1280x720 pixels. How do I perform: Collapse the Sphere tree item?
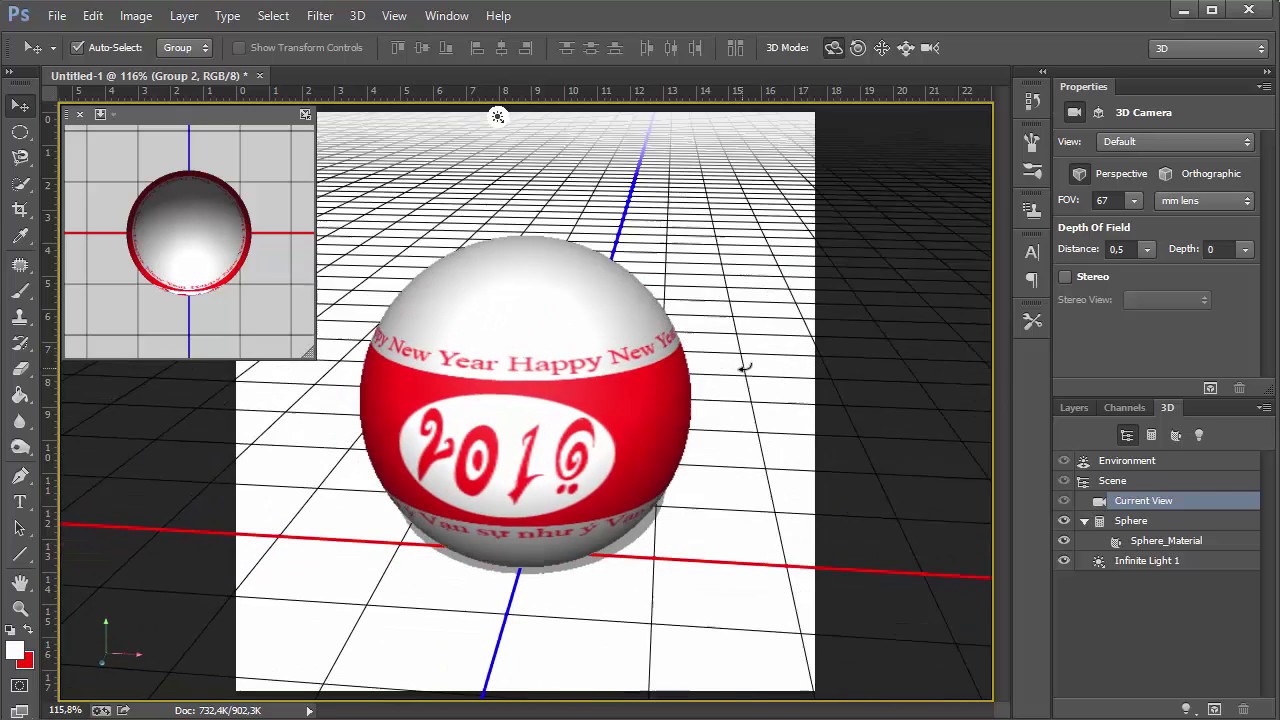pyautogui.click(x=1084, y=521)
